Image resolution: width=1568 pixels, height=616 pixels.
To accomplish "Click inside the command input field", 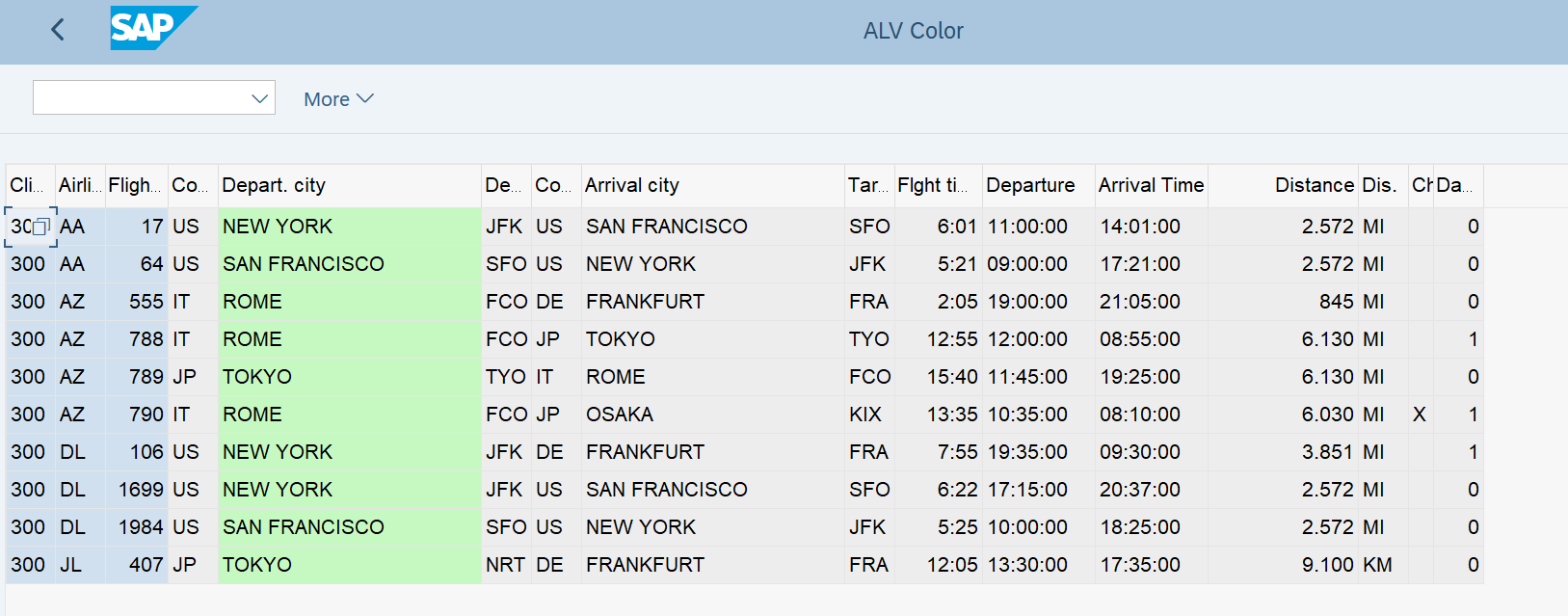I will tap(140, 98).
